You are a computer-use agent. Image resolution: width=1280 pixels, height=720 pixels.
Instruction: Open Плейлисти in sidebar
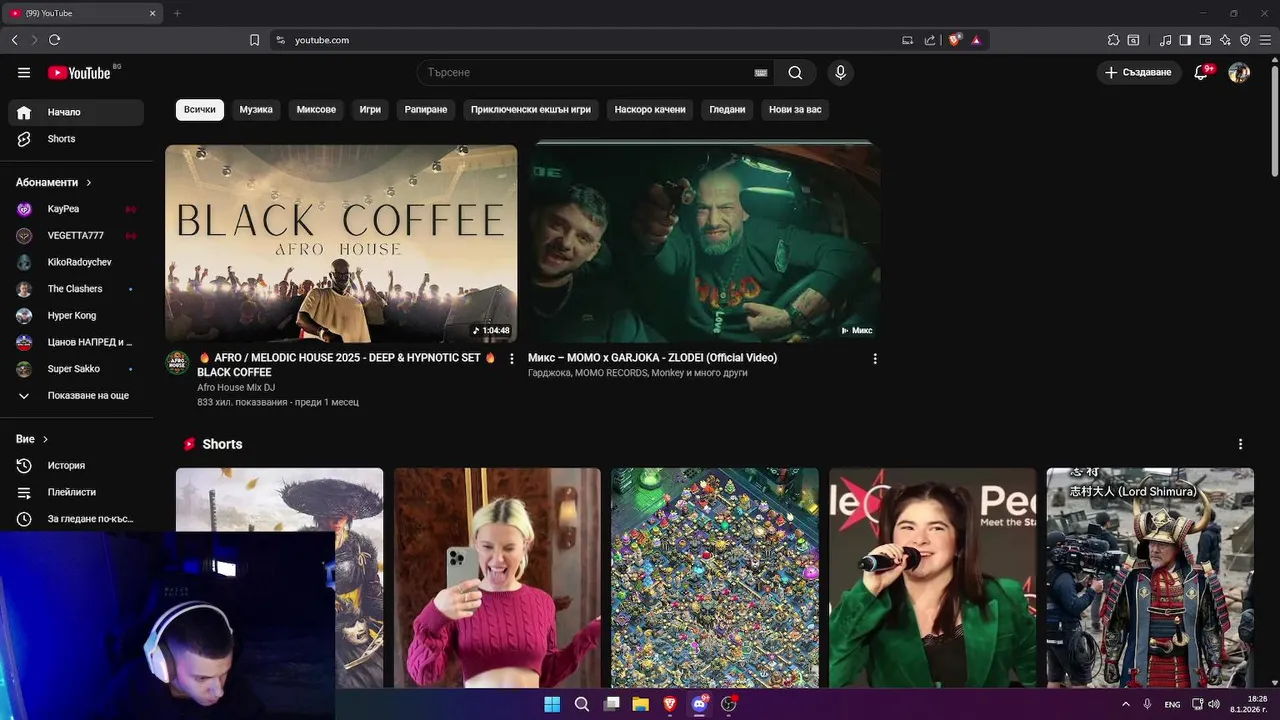tap(76, 492)
